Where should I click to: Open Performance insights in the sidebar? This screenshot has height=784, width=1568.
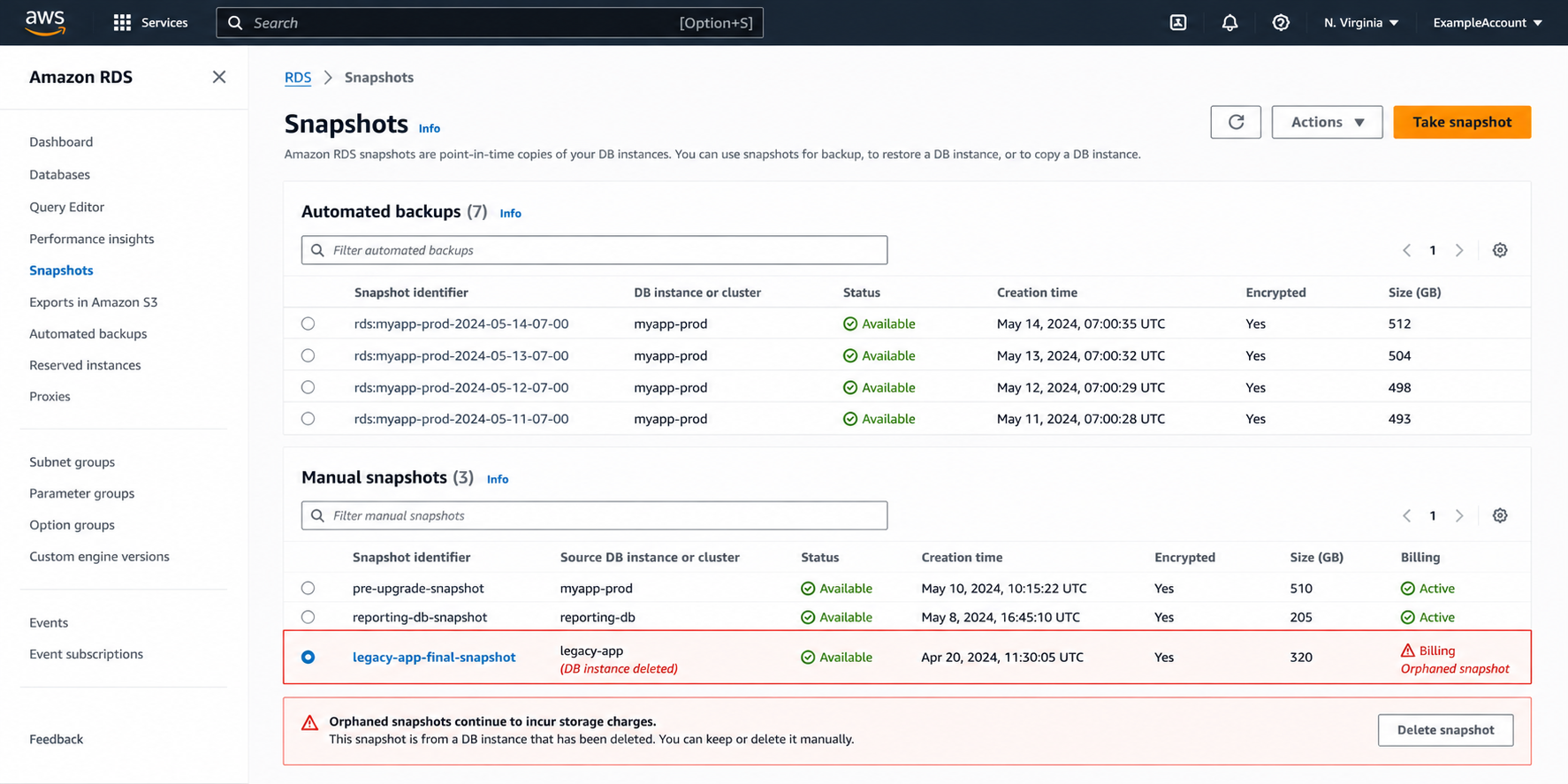[x=91, y=239]
